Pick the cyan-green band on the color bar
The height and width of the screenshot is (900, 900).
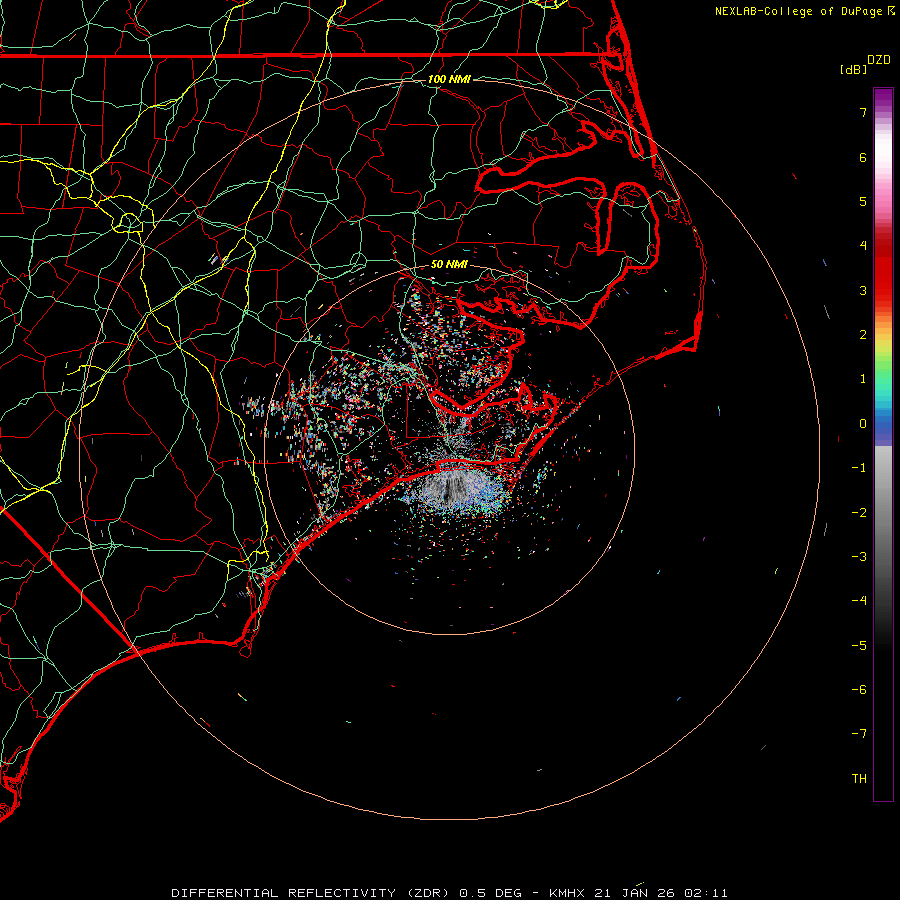coord(883,390)
